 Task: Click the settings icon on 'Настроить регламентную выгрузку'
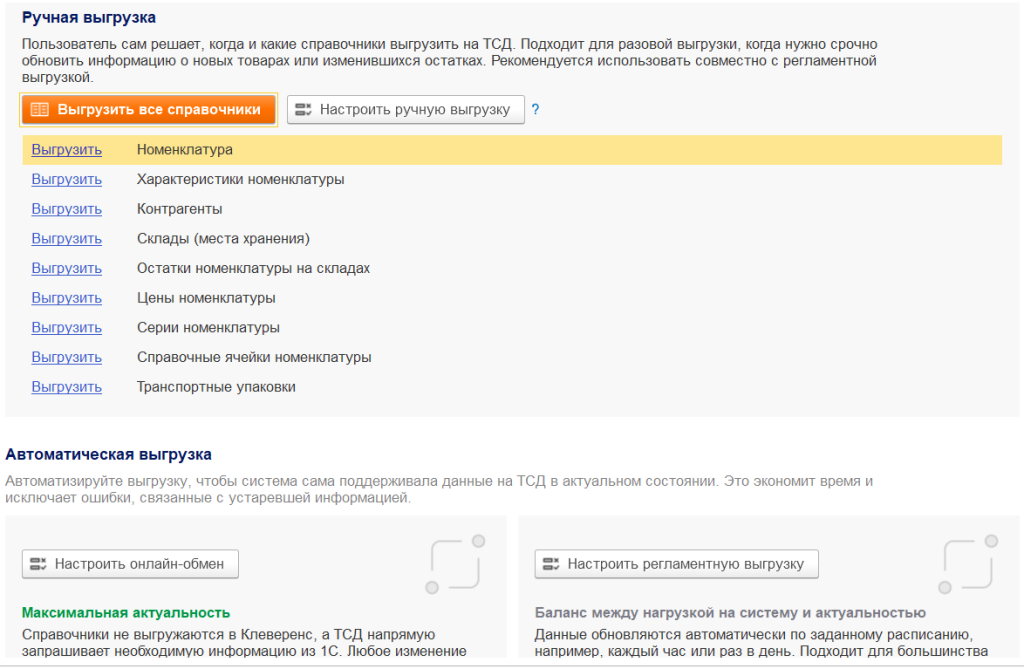[x=553, y=564]
